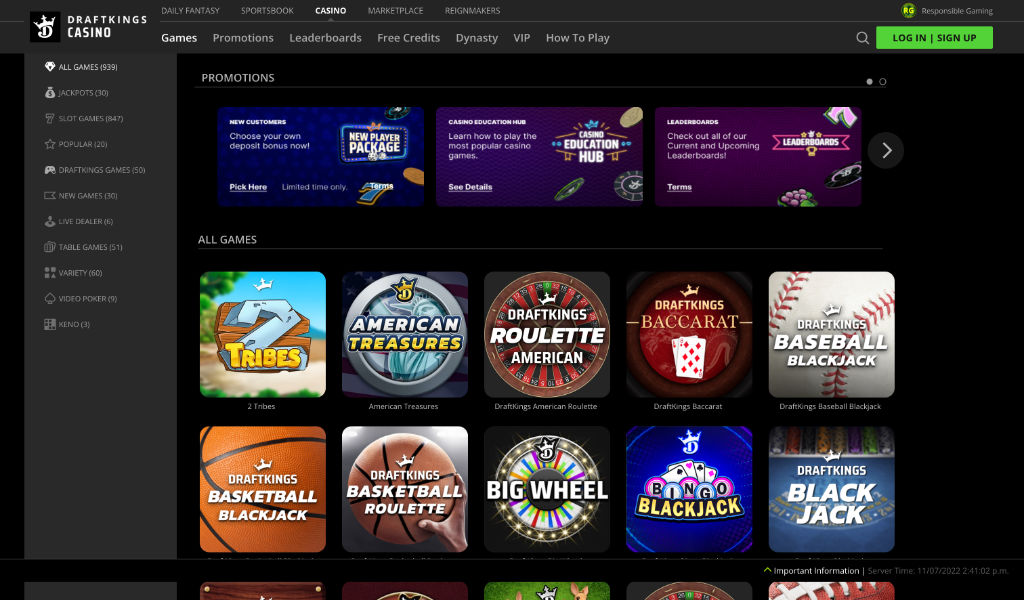
Task: Open the Free Credits menu item
Action: (x=408, y=38)
